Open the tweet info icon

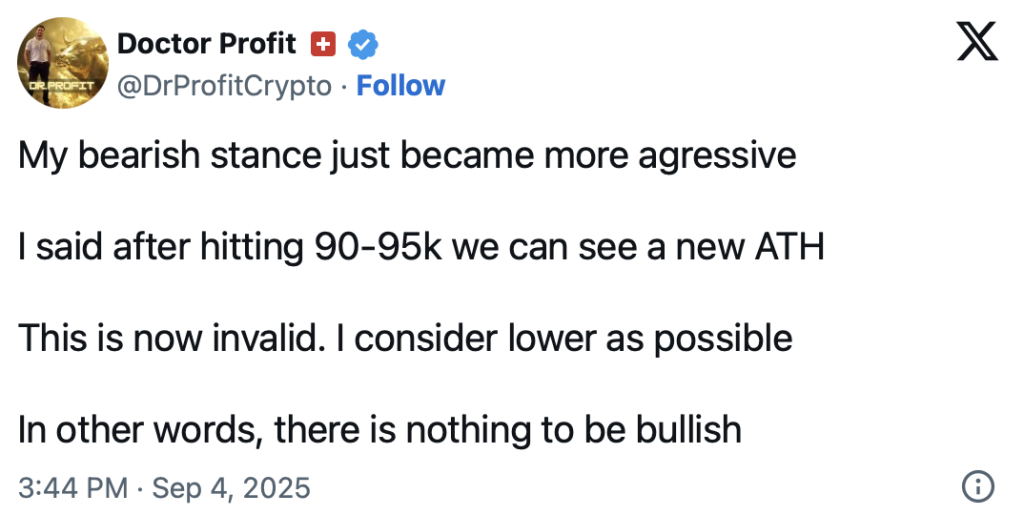978,486
